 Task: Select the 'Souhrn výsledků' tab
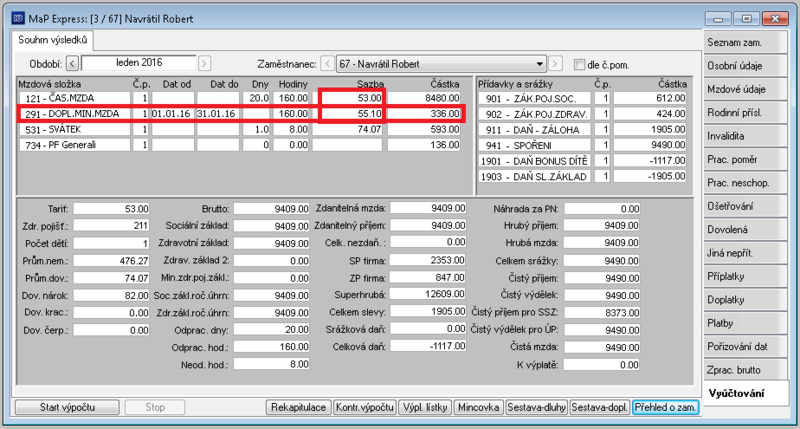tap(53, 40)
